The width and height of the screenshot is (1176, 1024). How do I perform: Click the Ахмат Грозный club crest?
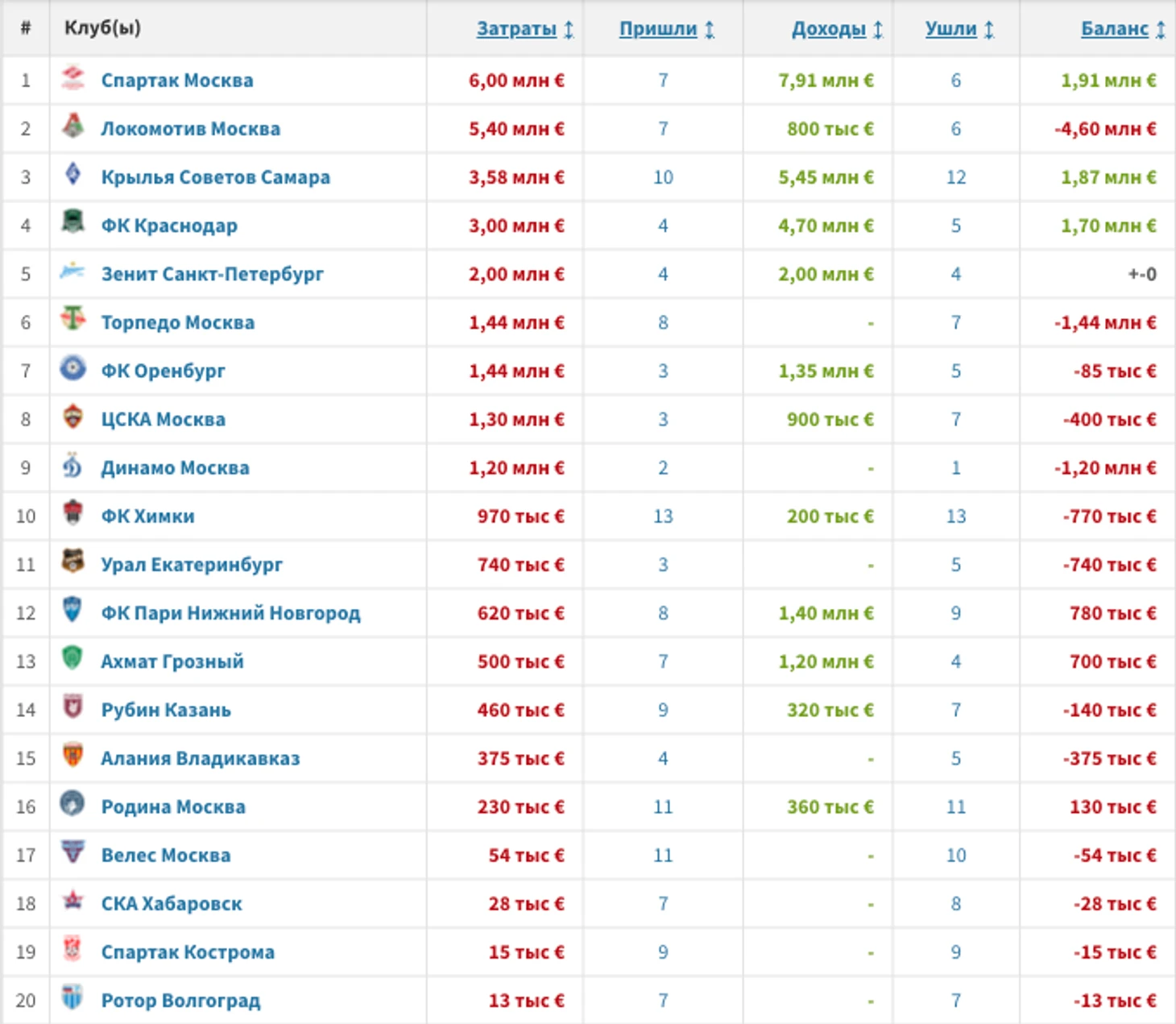coord(72,658)
